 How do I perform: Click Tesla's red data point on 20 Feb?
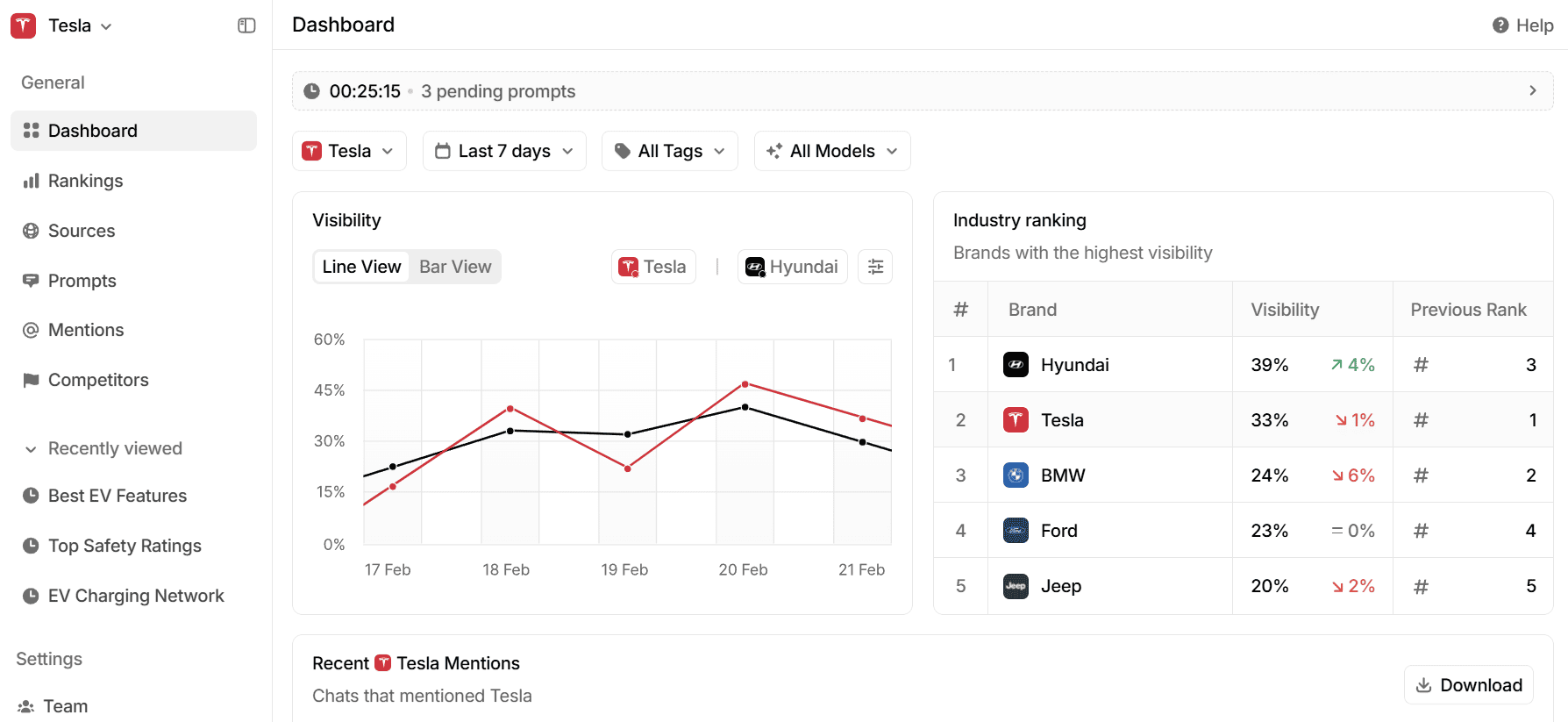[x=745, y=384]
